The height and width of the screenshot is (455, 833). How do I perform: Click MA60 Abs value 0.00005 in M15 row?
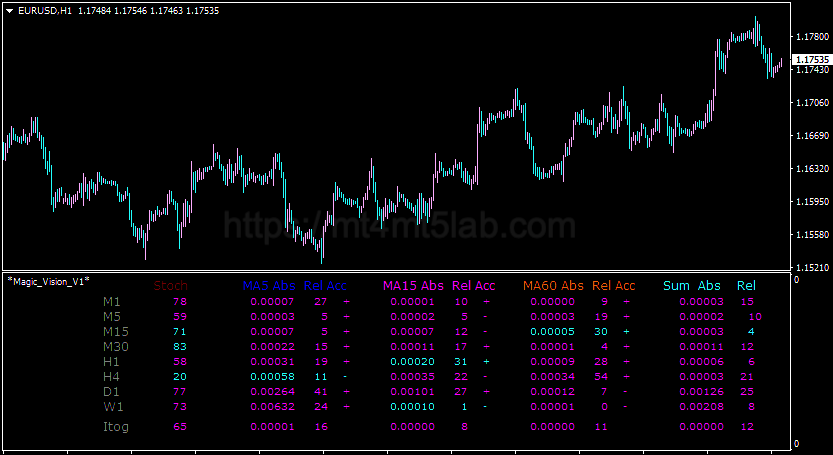[553, 332]
